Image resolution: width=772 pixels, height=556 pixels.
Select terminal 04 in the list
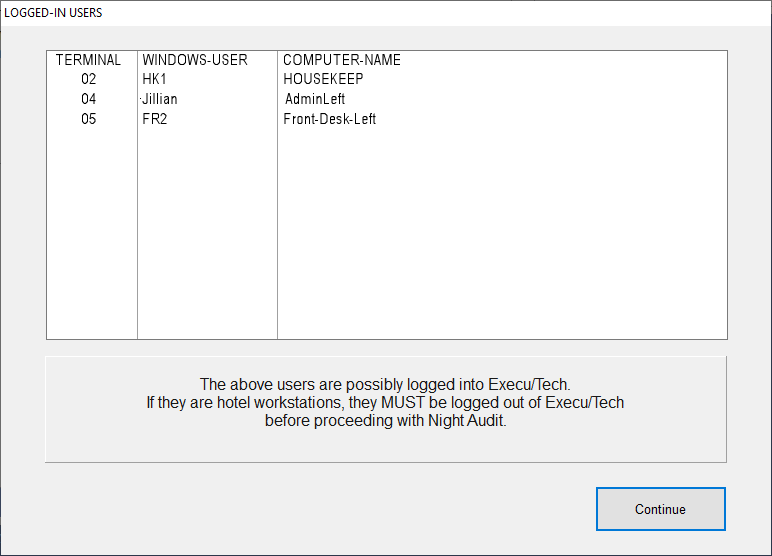point(89,99)
